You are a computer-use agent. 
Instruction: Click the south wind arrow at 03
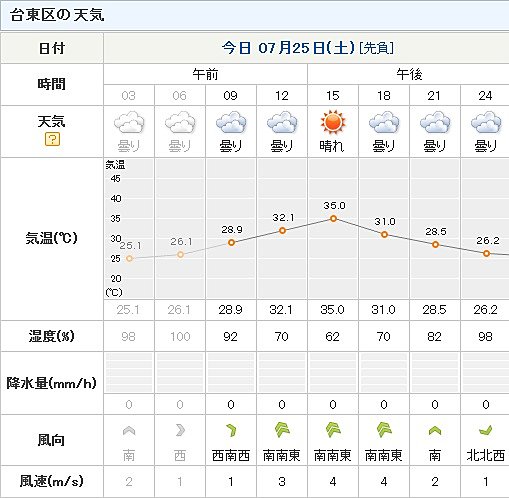click(x=129, y=431)
